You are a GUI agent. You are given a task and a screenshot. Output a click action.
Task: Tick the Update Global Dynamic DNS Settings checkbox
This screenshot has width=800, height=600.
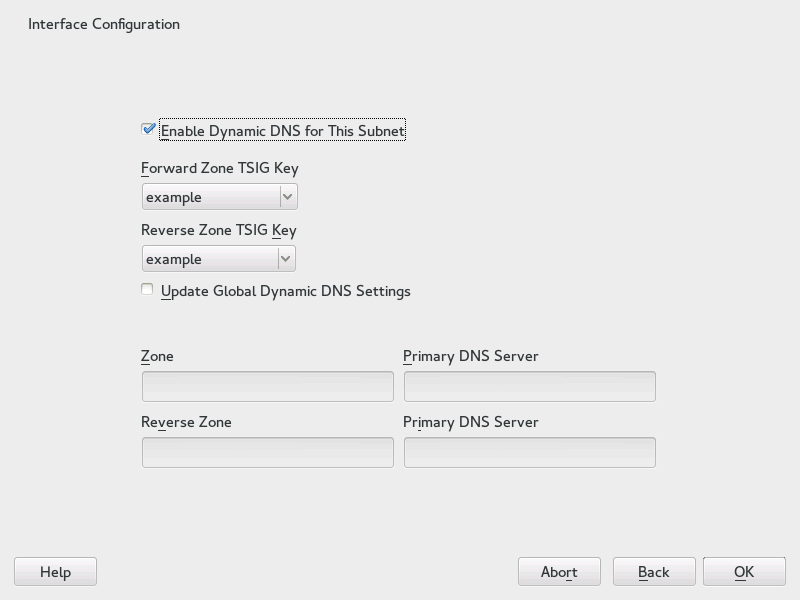(x=148, y=290)
